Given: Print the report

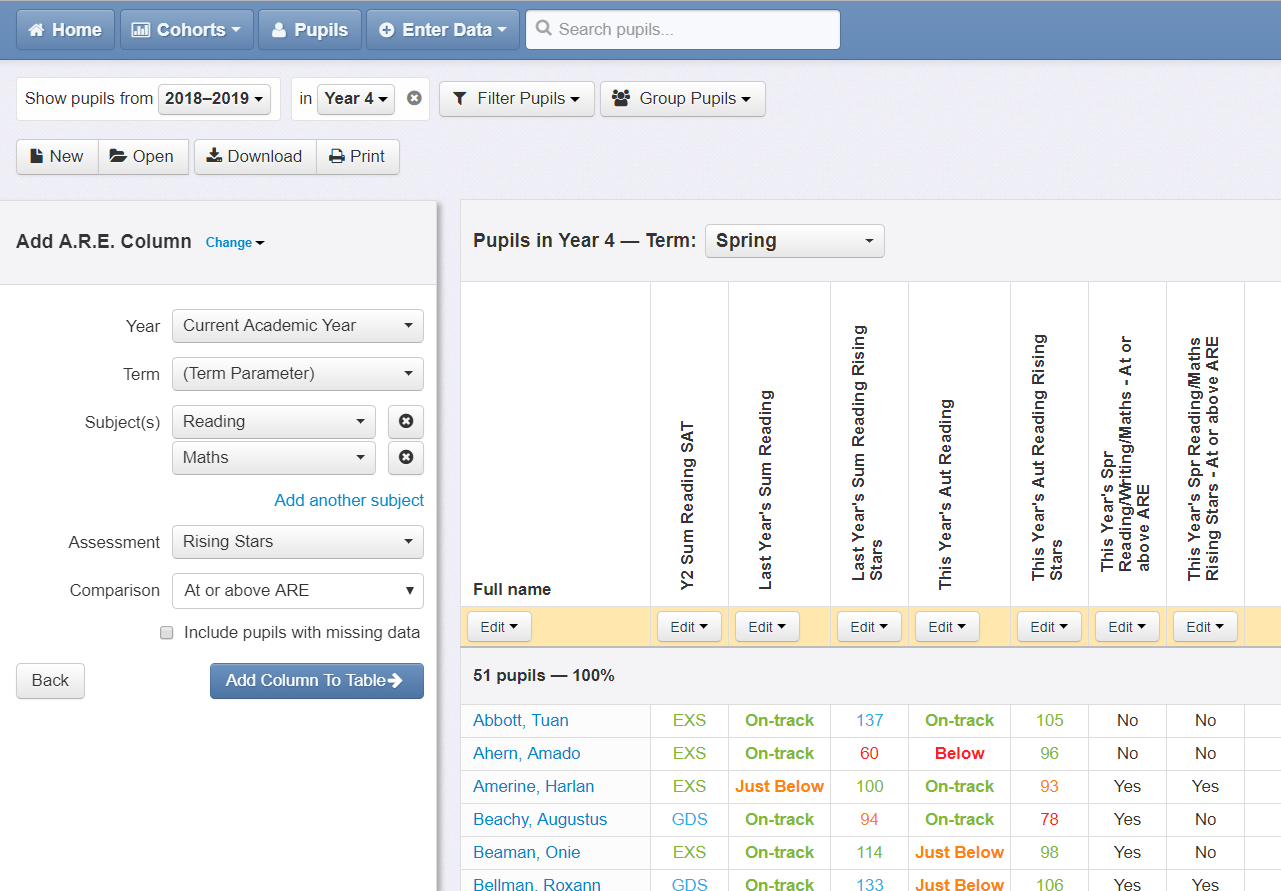Looking at the screenshot, I should click(358, 157).
